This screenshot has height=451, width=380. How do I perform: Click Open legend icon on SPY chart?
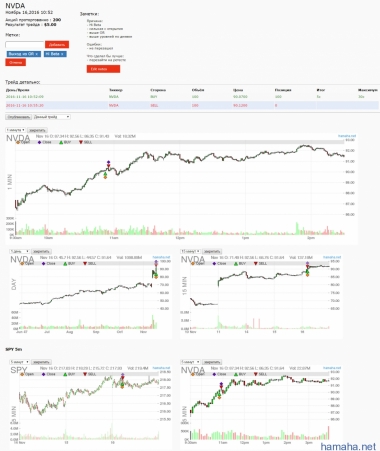[22, 374]
